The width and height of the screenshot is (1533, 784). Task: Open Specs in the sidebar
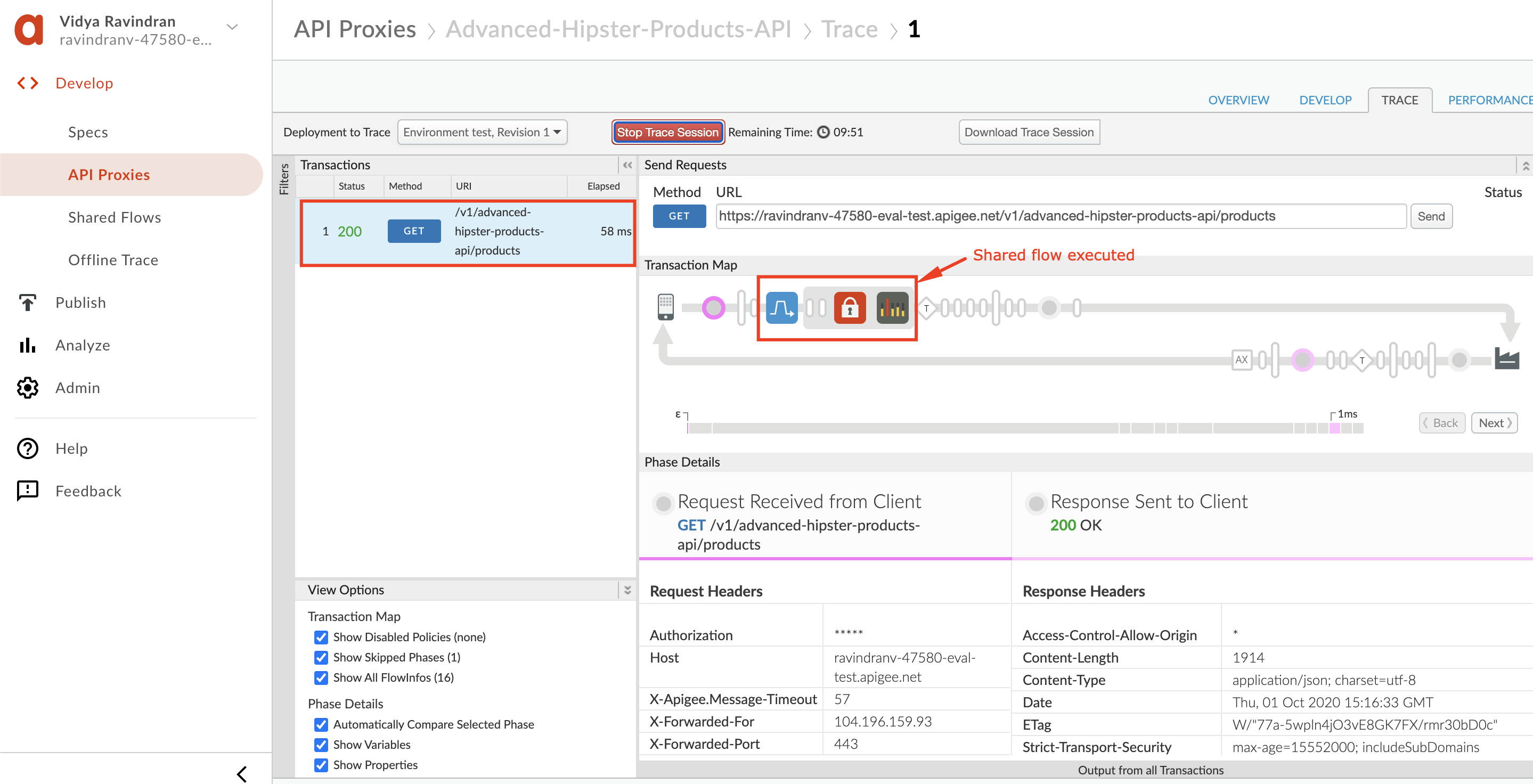[88, 132]
